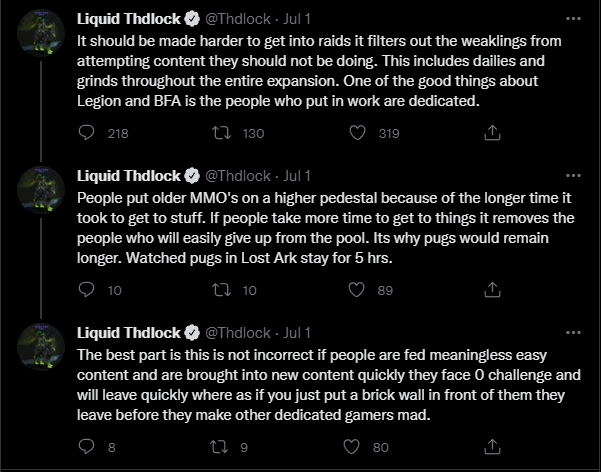
Task: Reply to the tweet about older MMO's
Action: (87, 290)
